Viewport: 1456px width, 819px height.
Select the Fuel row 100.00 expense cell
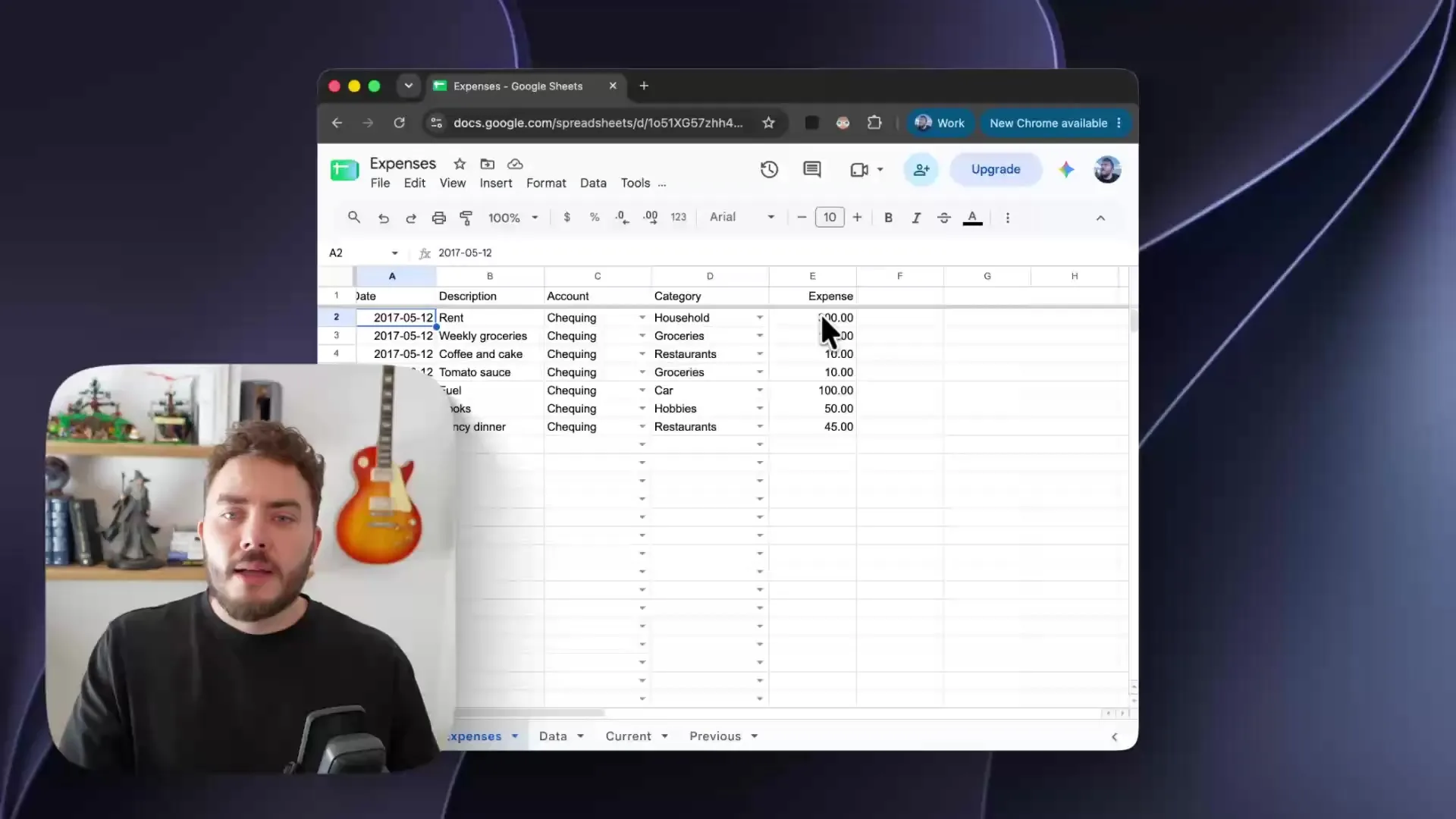pyautogui.click(x=812, y=391)
